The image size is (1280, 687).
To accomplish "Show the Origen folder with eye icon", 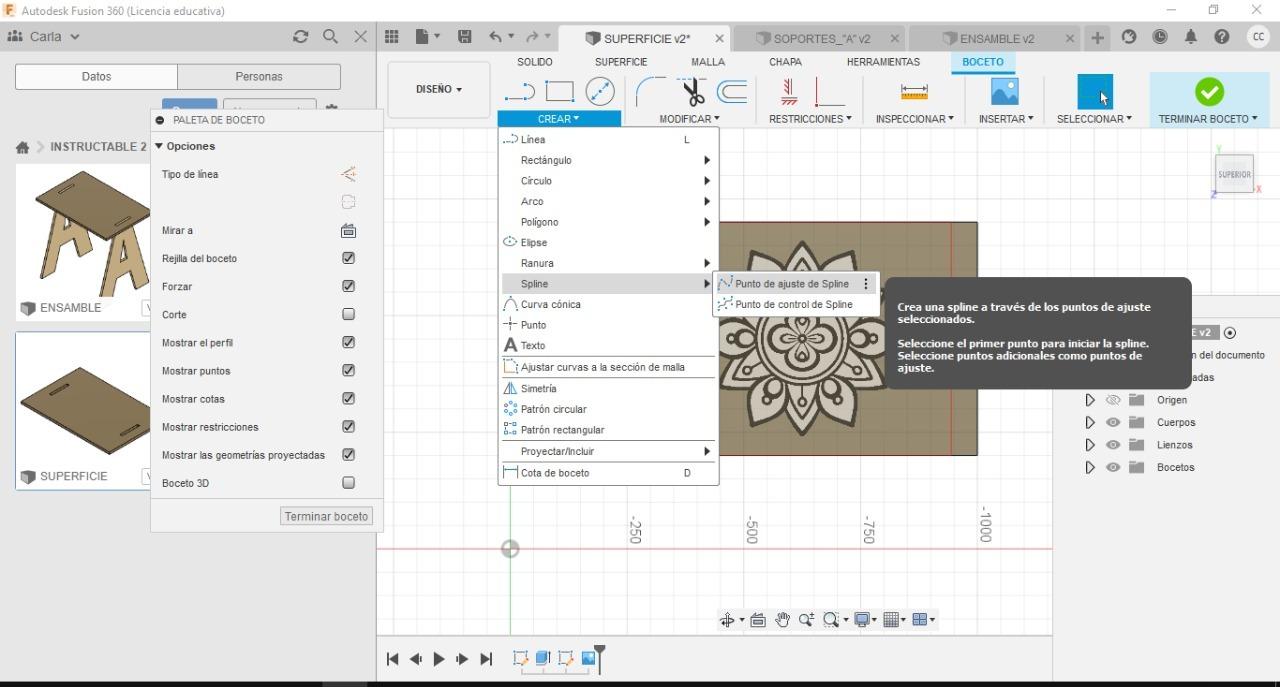I will coord(1113,400).
